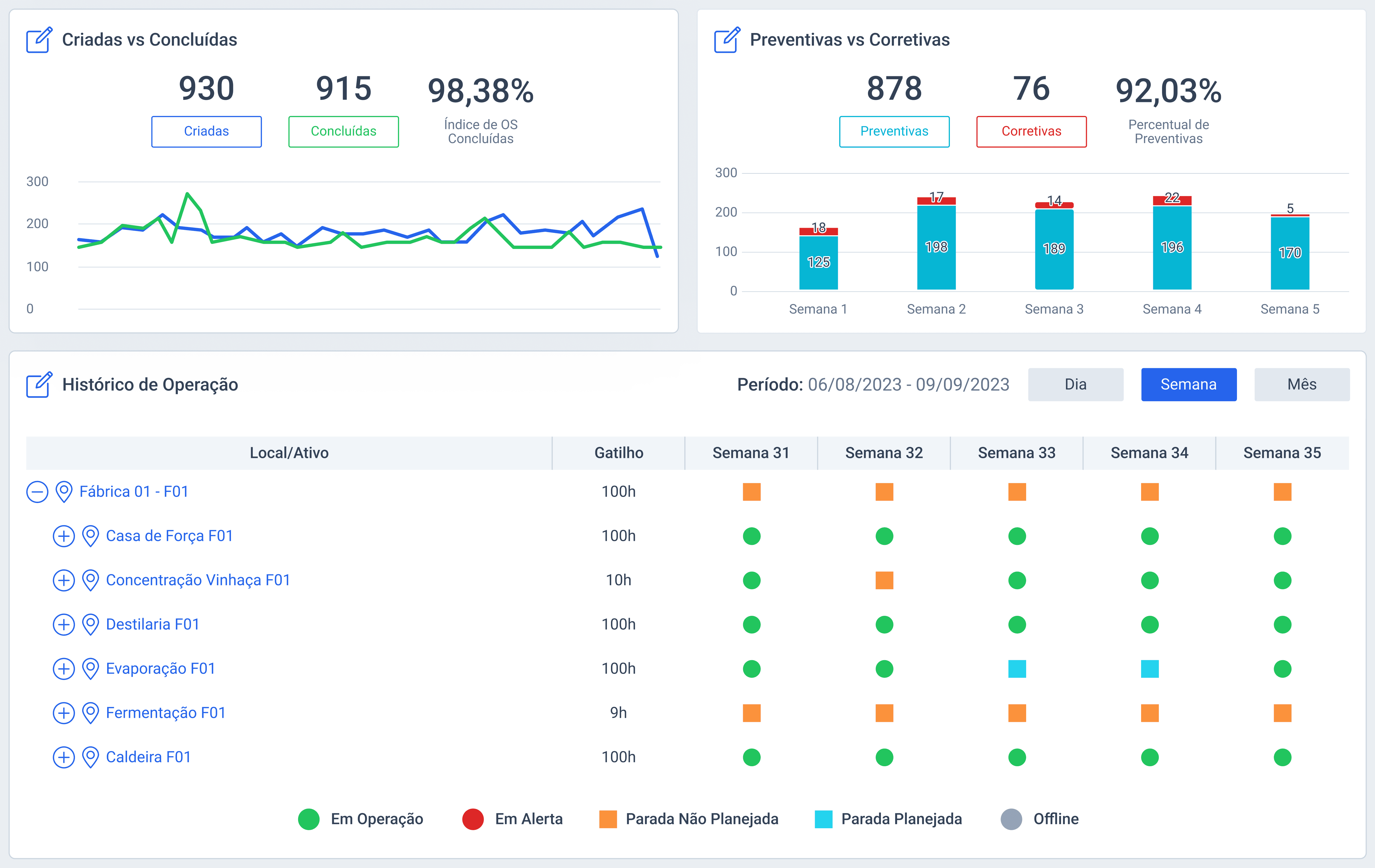Click green status dot Destilaria Semana 33
This screenshot has width=1375, height=868.
pyautogui.click(x=1017, y=625)
